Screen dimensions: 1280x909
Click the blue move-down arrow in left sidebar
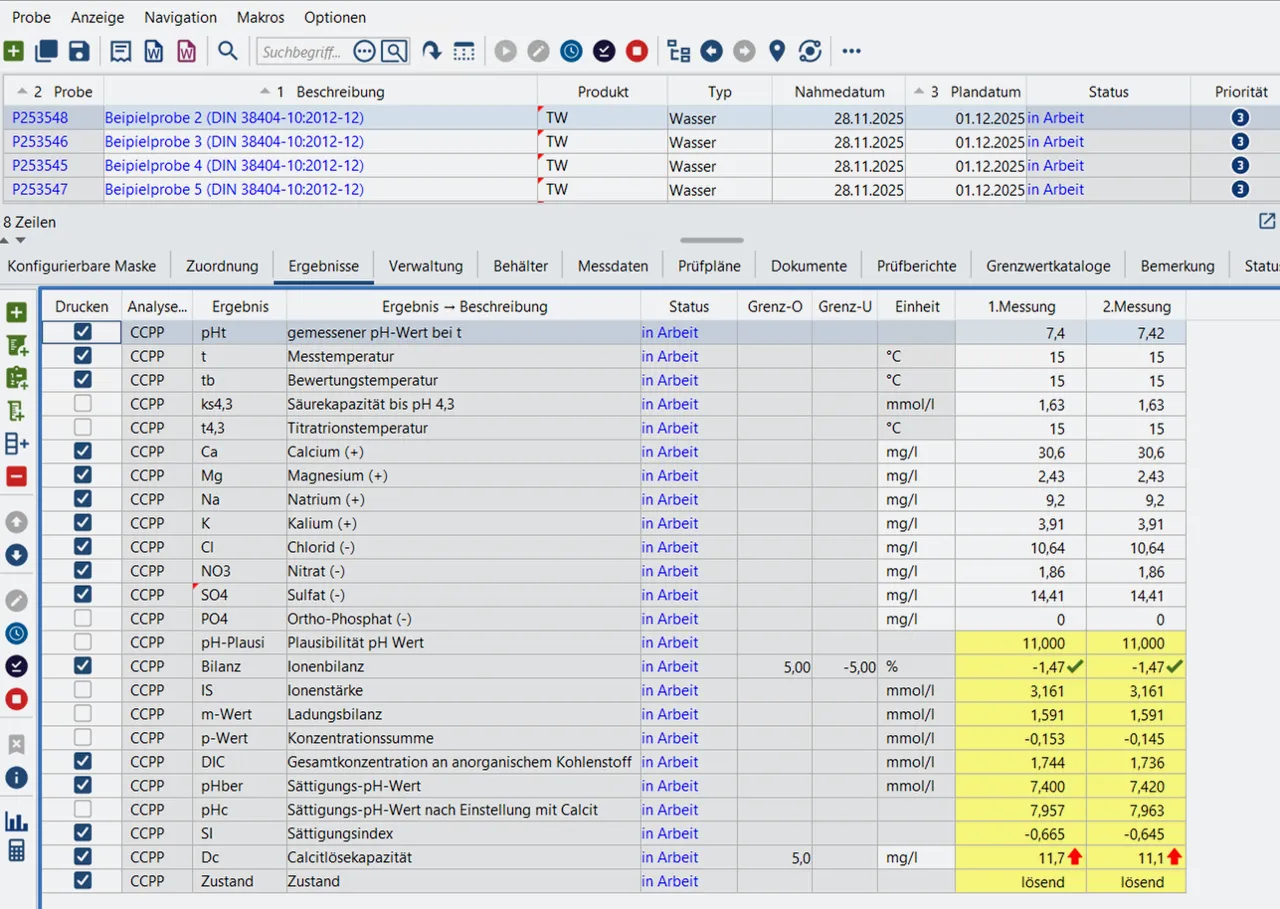[16, 555]
